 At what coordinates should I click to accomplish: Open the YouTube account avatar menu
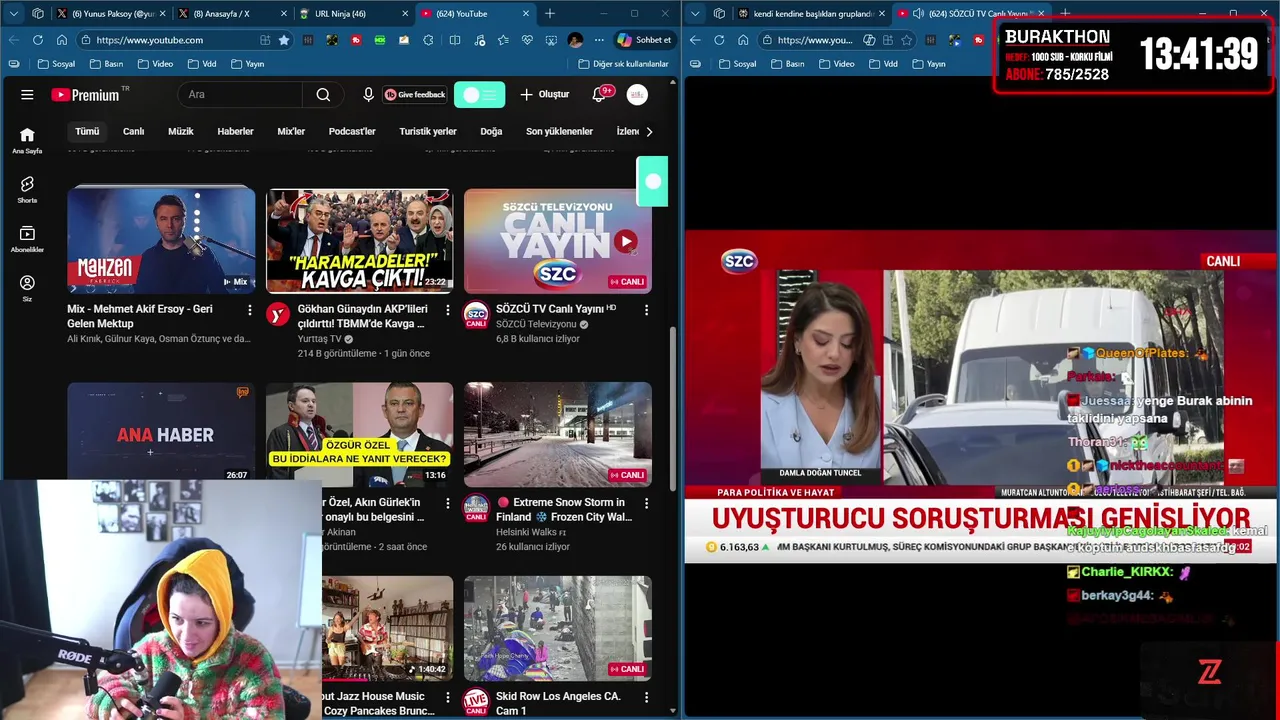pos(637,95)
